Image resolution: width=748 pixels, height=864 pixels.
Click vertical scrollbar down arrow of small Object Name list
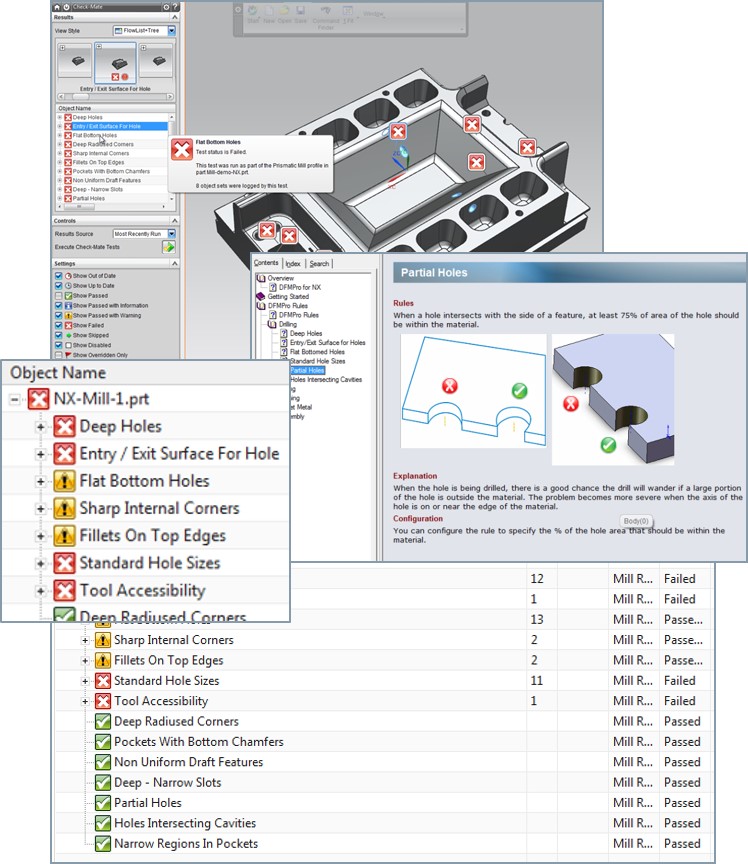coord(171,198)
